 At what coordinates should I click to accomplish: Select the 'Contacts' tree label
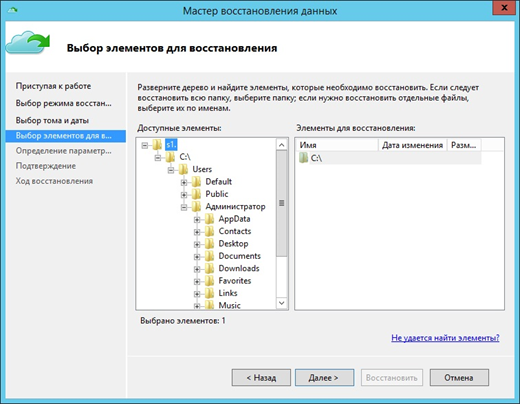(x=235, y=231)
